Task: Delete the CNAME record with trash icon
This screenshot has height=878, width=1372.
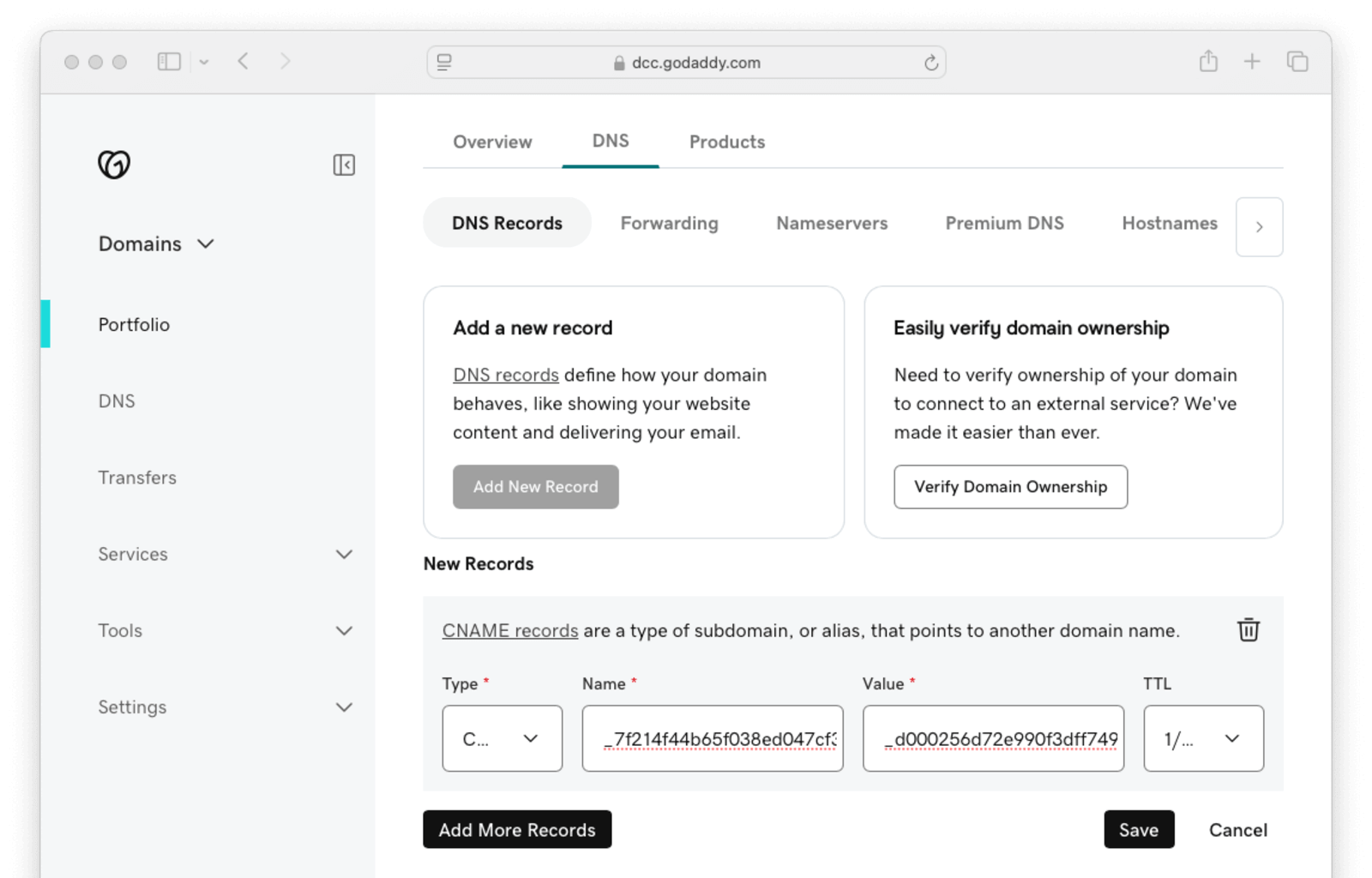Action: click(1248, 630)
